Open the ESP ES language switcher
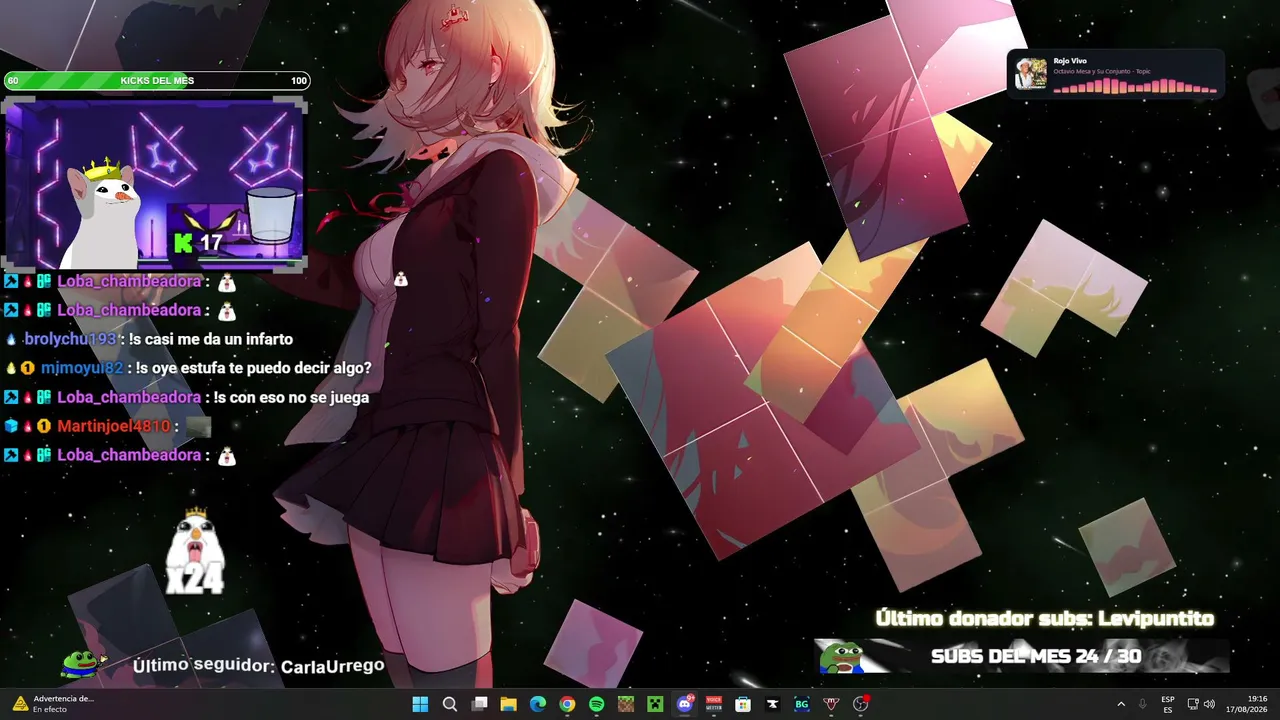This screenshot has height=720, width=1280. tap(1168, 704)
